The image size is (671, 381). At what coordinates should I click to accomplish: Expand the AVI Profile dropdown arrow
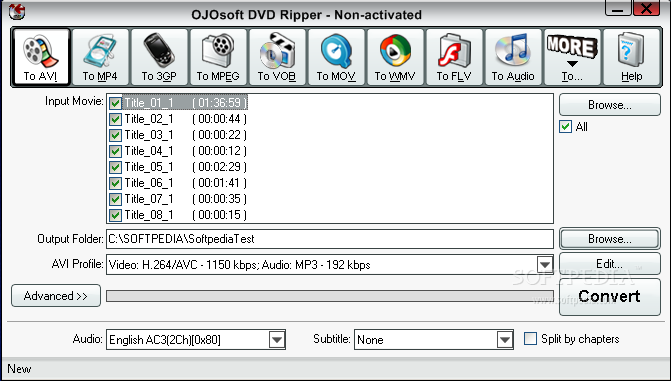click(544, 265)
